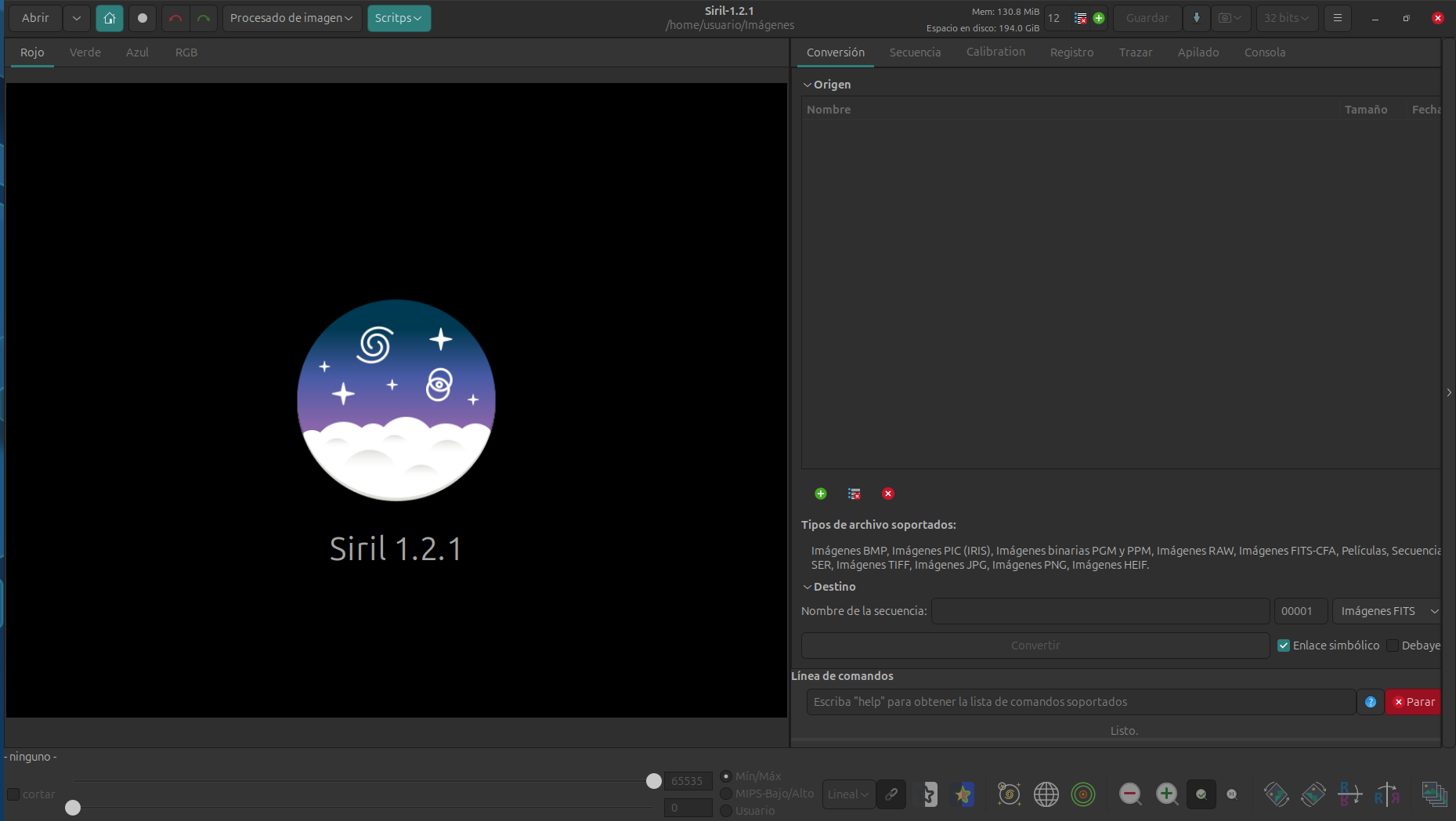
Task: Collapse the right panel using edge arrow
Action: click(1449, 392)
